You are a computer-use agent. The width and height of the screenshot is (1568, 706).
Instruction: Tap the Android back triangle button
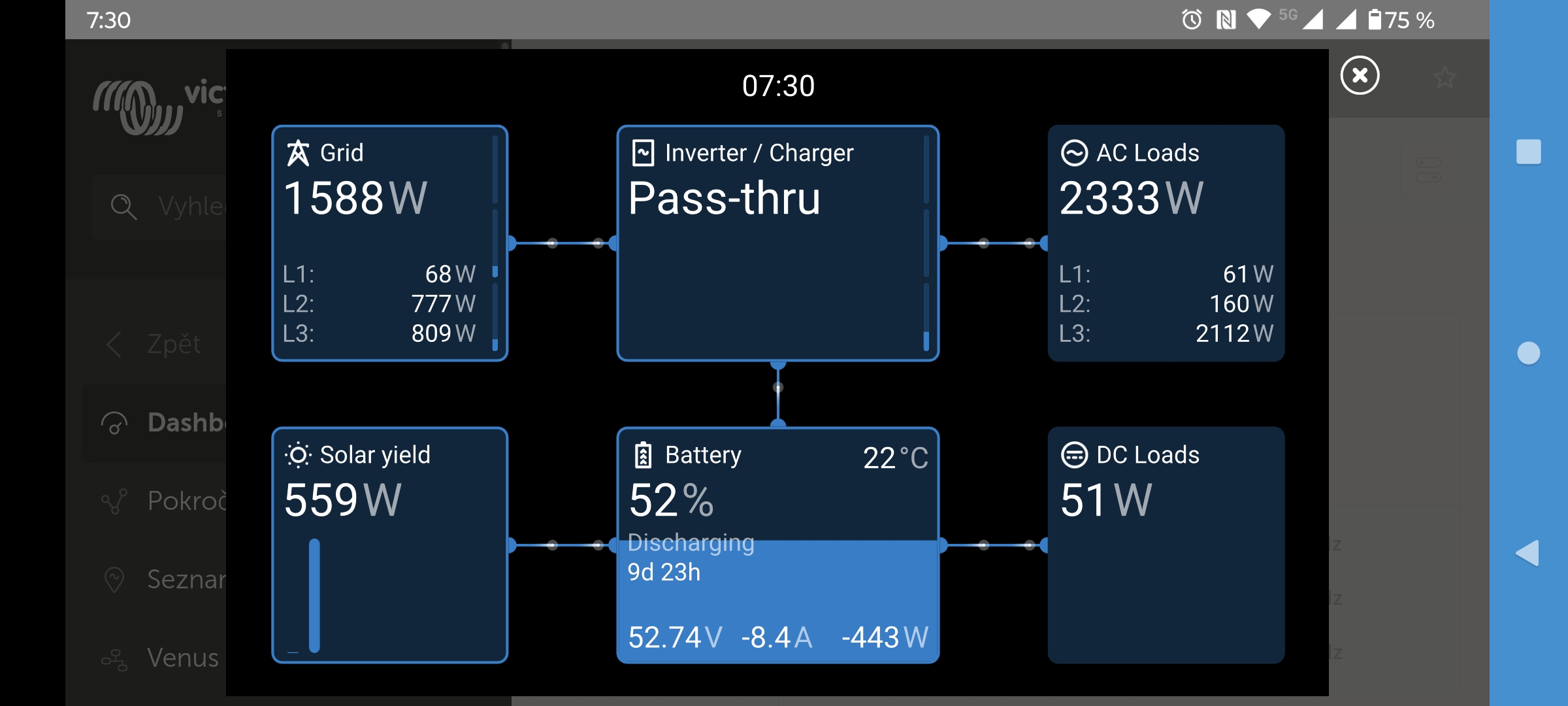coord(1527,553)
